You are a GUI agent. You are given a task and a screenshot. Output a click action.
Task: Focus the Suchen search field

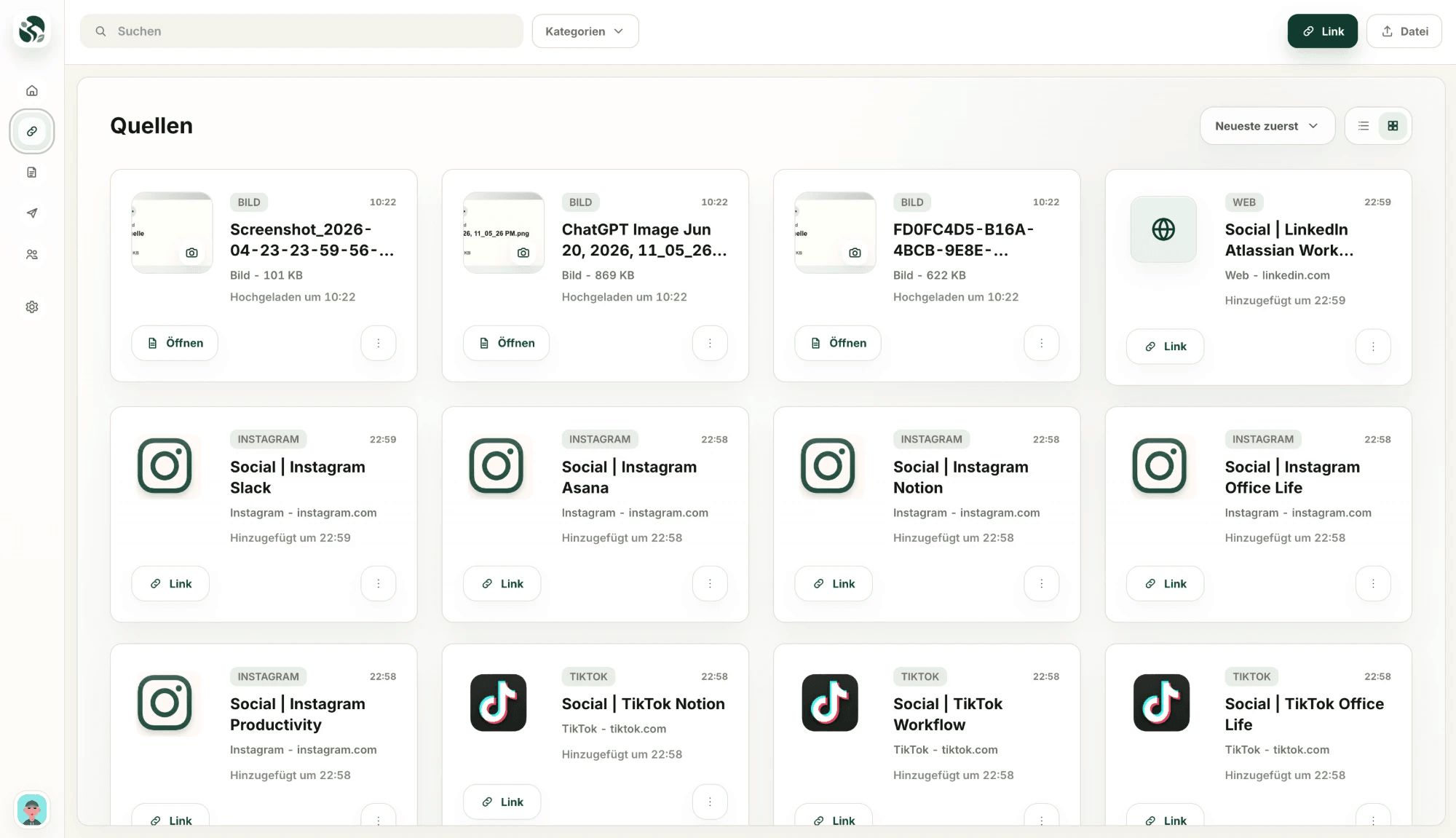point(301,31)
